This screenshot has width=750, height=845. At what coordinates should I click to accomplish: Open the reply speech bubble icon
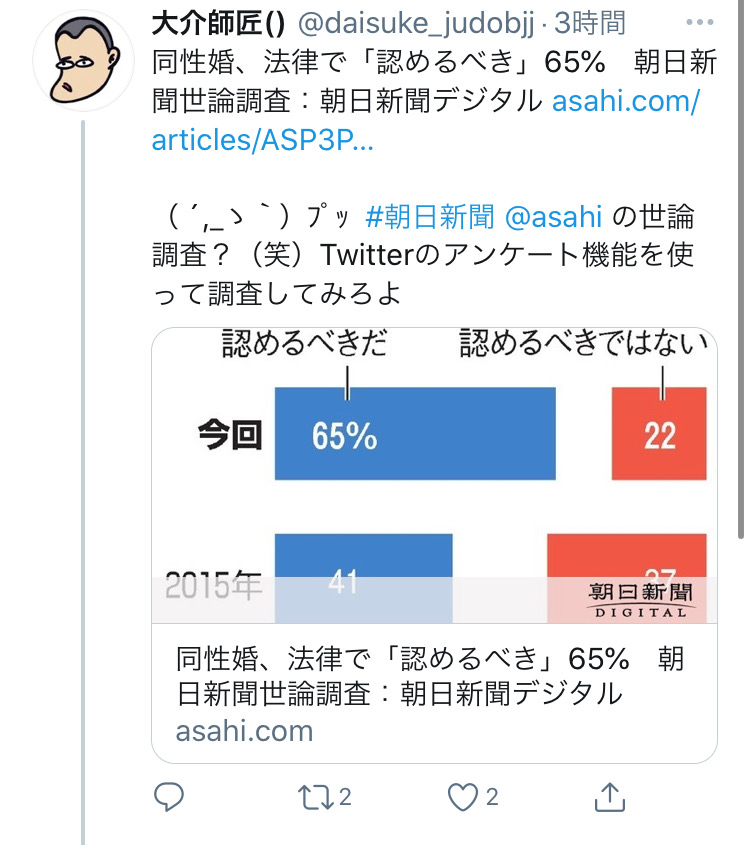click(x=169, y=797)
